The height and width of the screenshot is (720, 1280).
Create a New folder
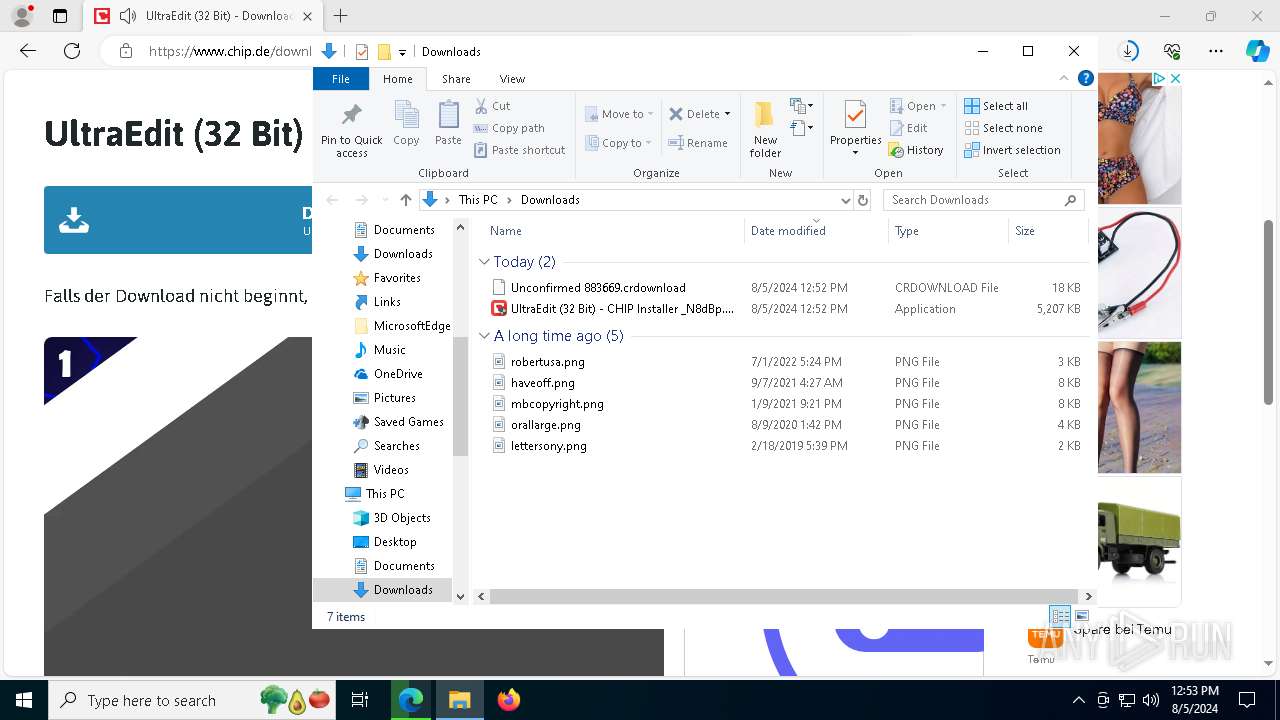point(765,129)
